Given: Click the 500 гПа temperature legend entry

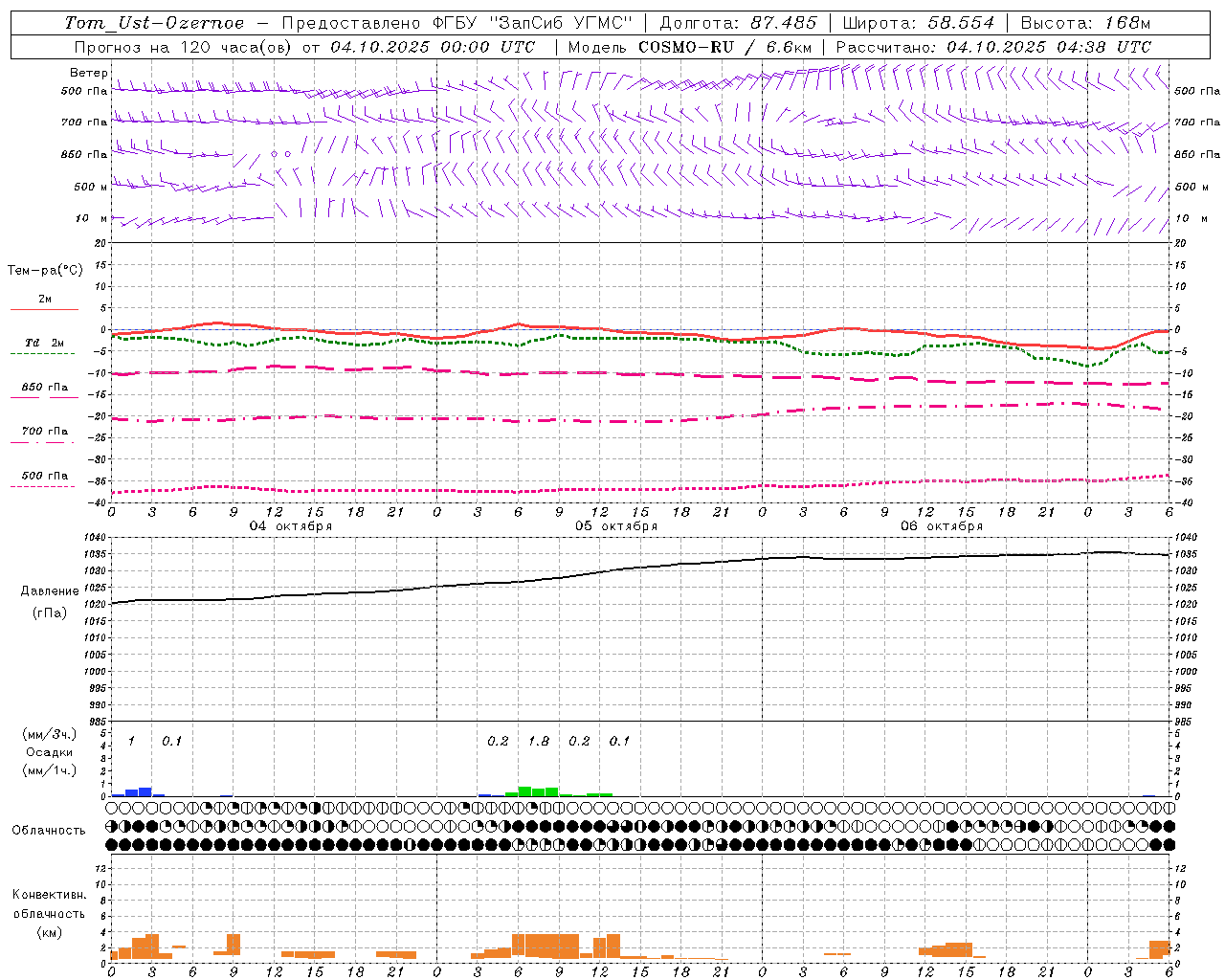Looking at the screenshot, I should (45, 476).
